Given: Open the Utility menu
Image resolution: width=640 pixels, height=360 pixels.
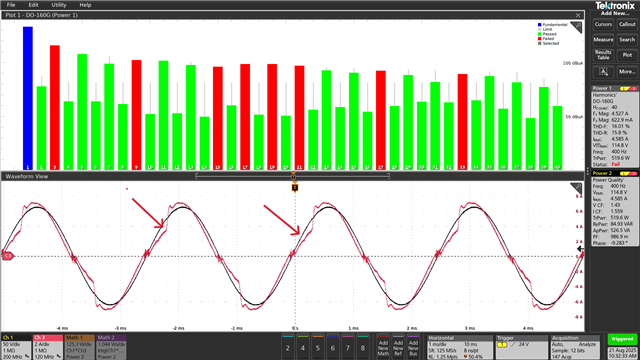Looking at the screenshot, I should pos(58,5).
